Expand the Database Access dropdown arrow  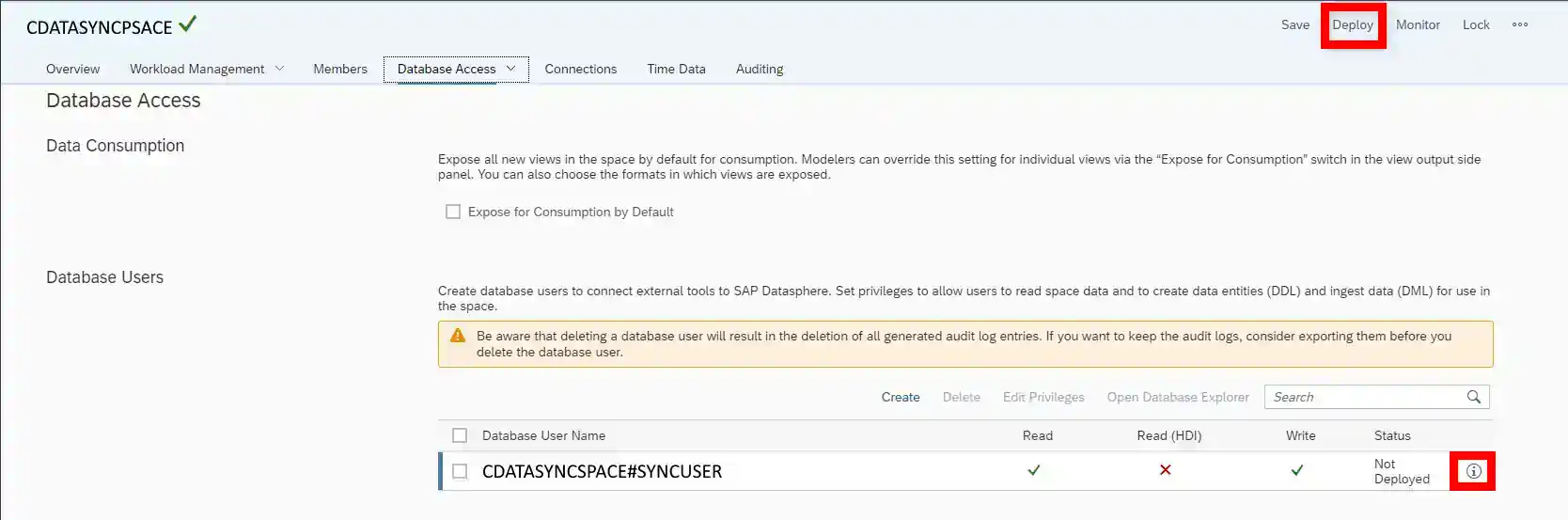511,69
